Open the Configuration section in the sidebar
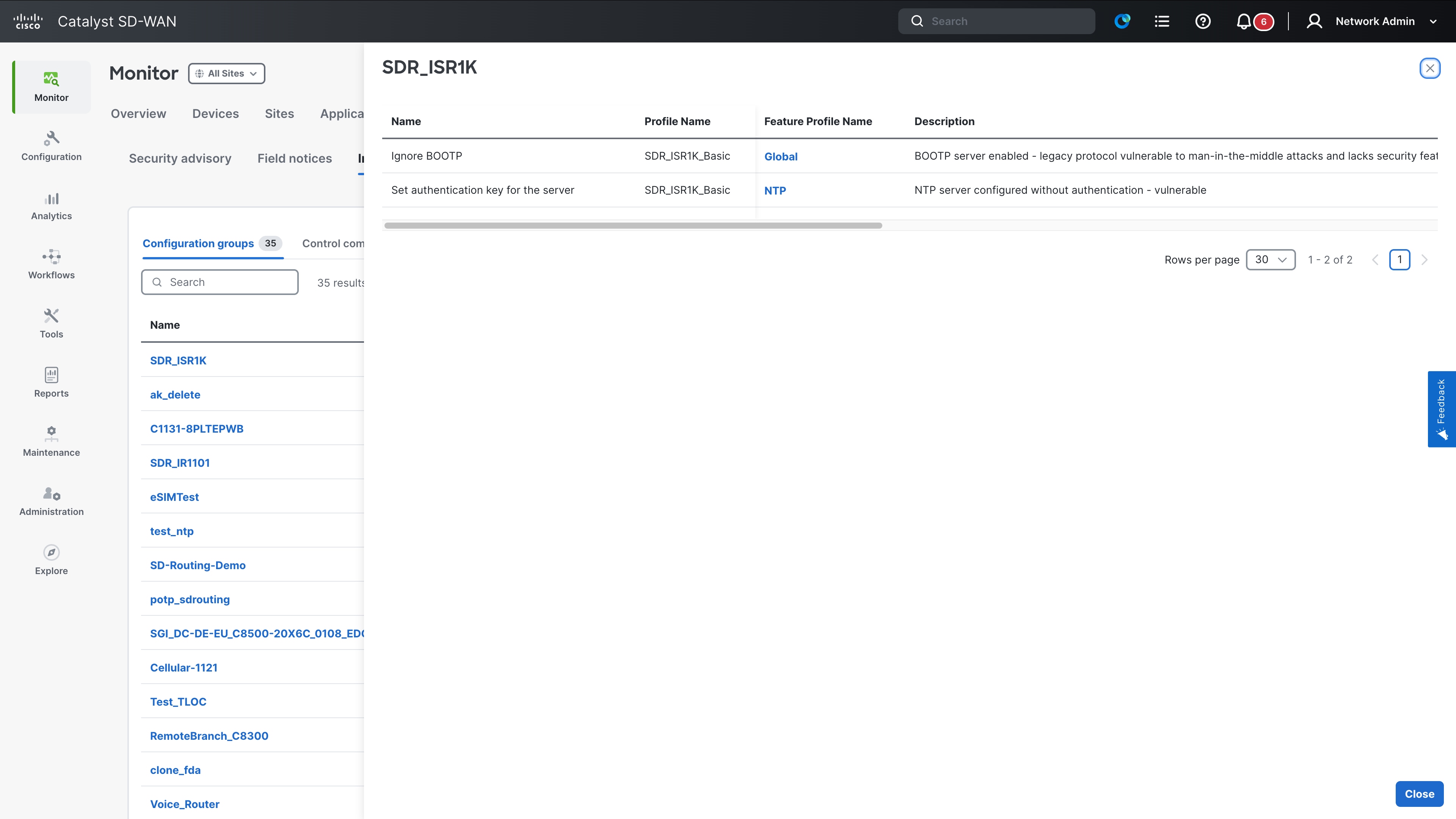Viewport: 1456px width, 819px height. coord(51,146)
